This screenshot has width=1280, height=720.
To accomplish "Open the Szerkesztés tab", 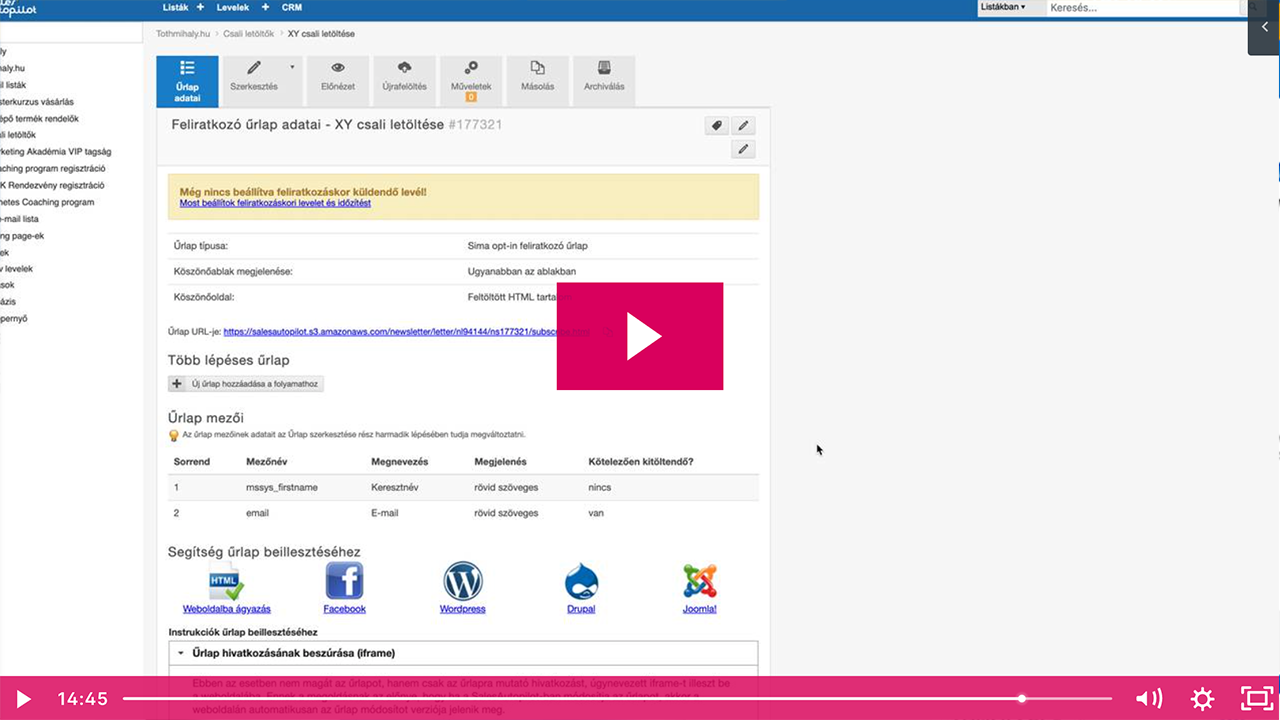I will pyautogui.click(x=254, y=81).
